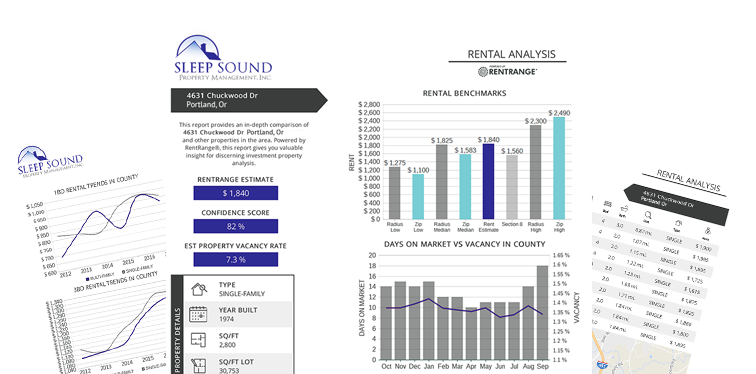Screen dimensions: 756x374
Task: Click the Rental Benchmarks chart title
Action: 464,94
